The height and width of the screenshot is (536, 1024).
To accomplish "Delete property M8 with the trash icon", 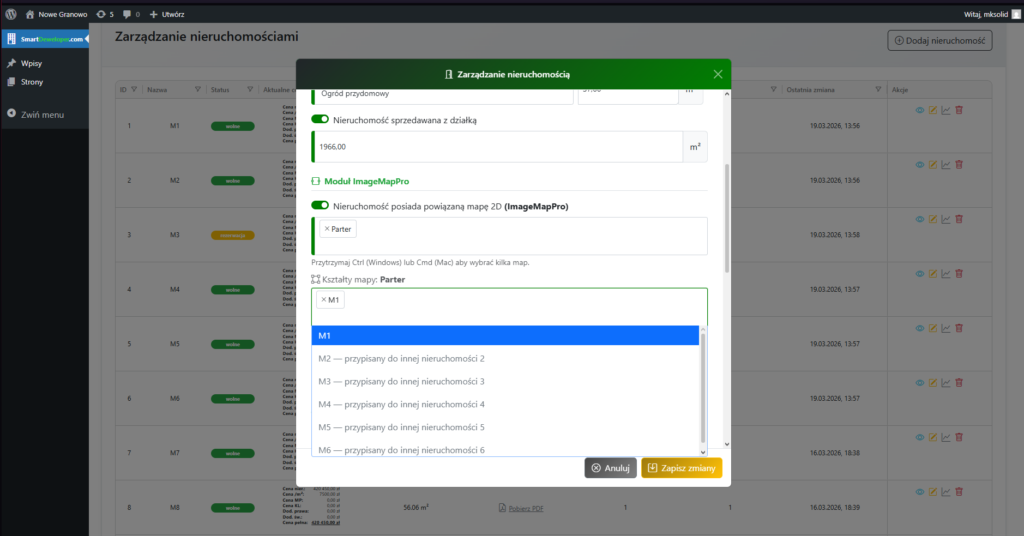I will (959, 492).
